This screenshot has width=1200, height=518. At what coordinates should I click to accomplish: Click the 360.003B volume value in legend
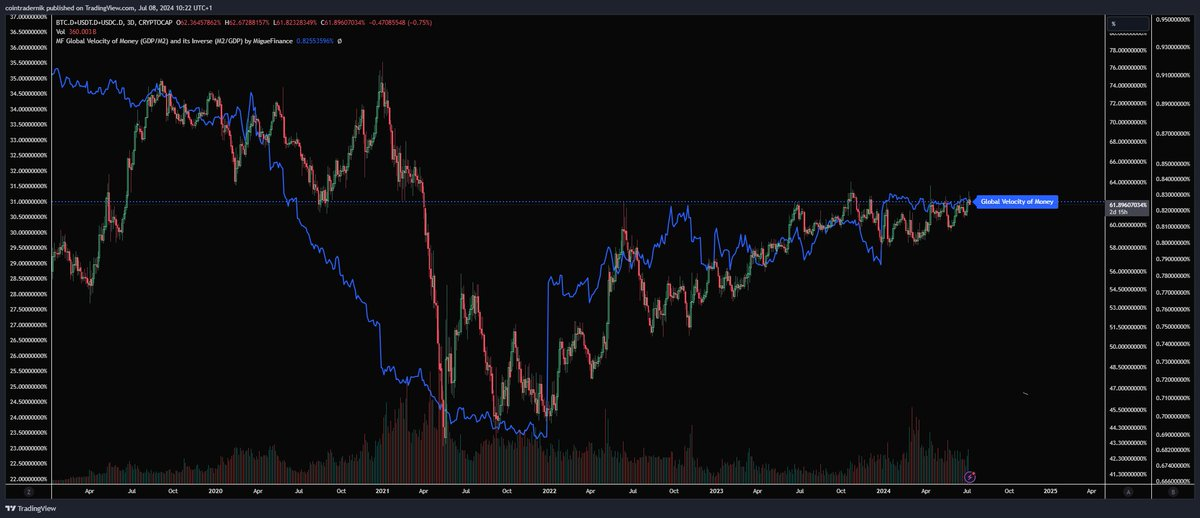89,30
